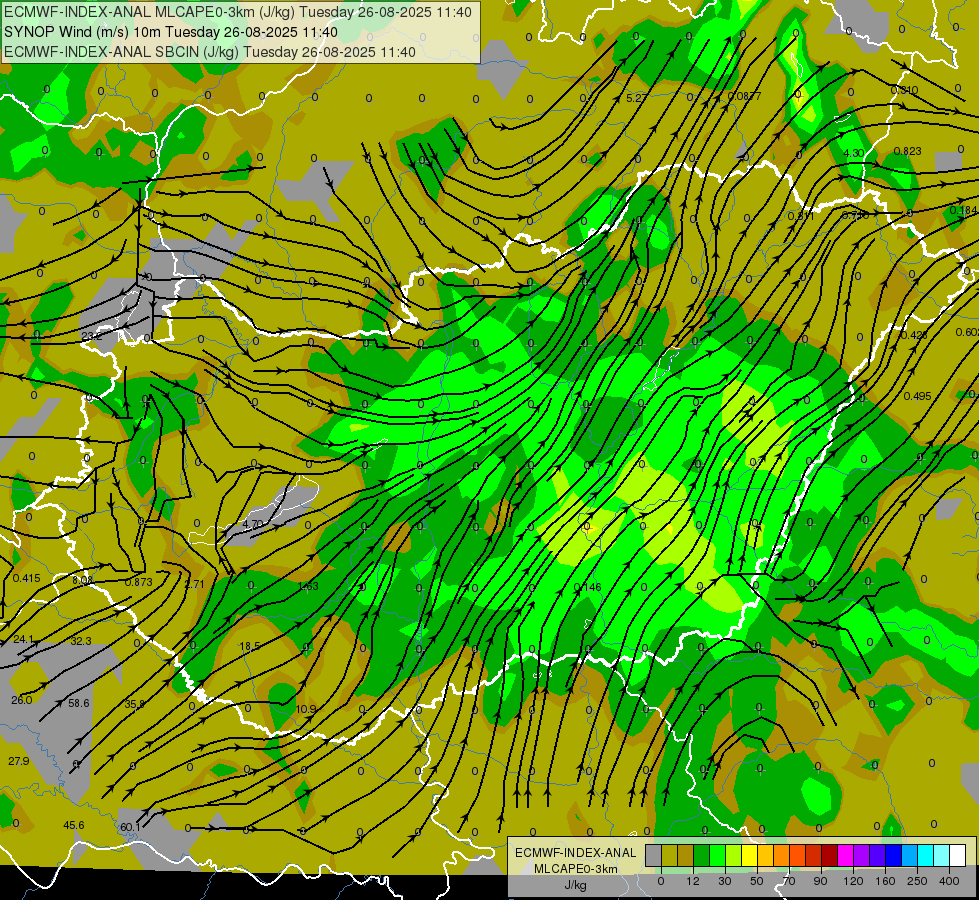Image resolution: width=979 pixels, height=900 pixels.
Task: Click the gray swatch in the legend
Action: coord(653,855)
